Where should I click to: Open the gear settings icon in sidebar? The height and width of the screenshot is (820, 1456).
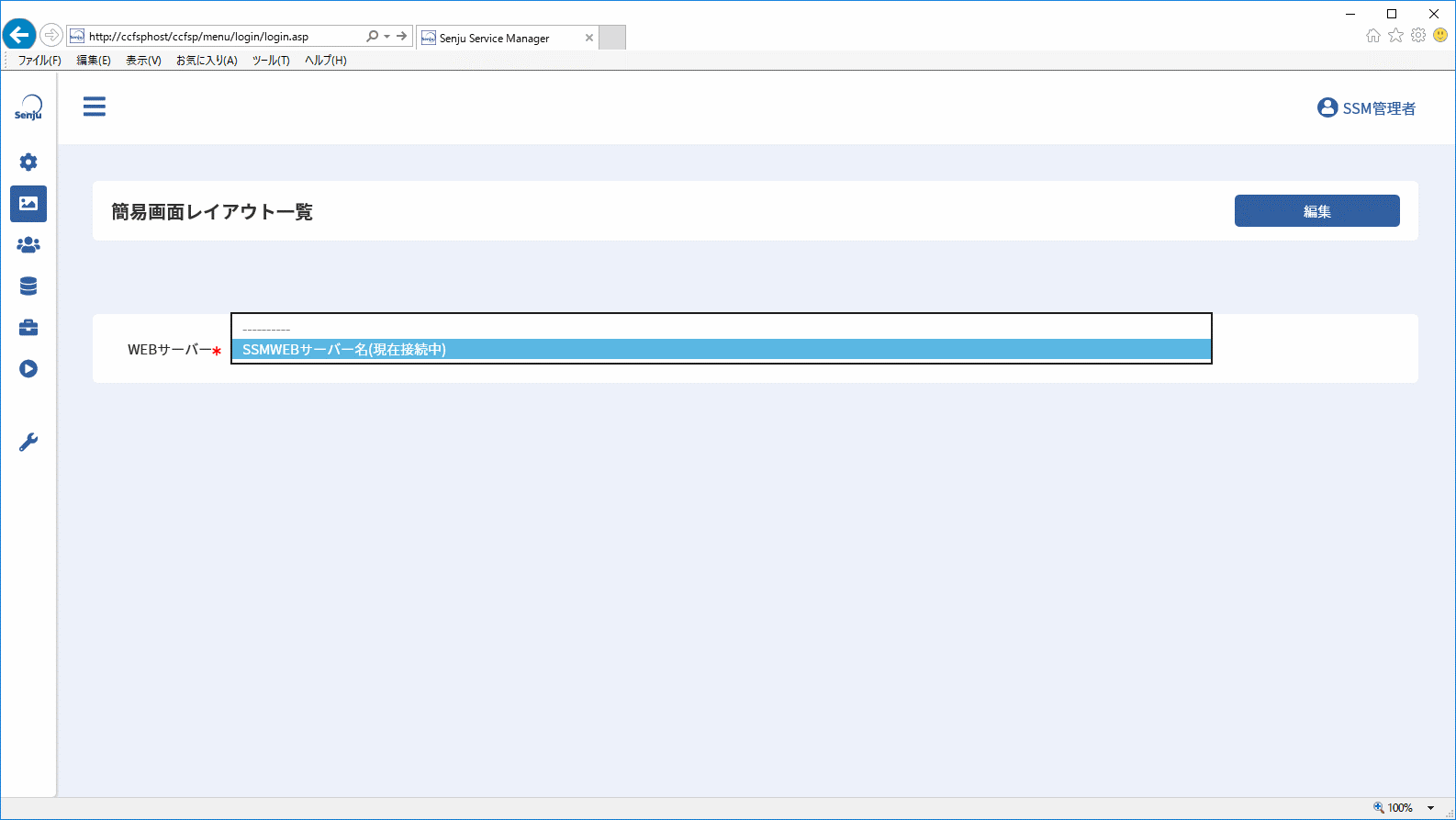point(28,163)
